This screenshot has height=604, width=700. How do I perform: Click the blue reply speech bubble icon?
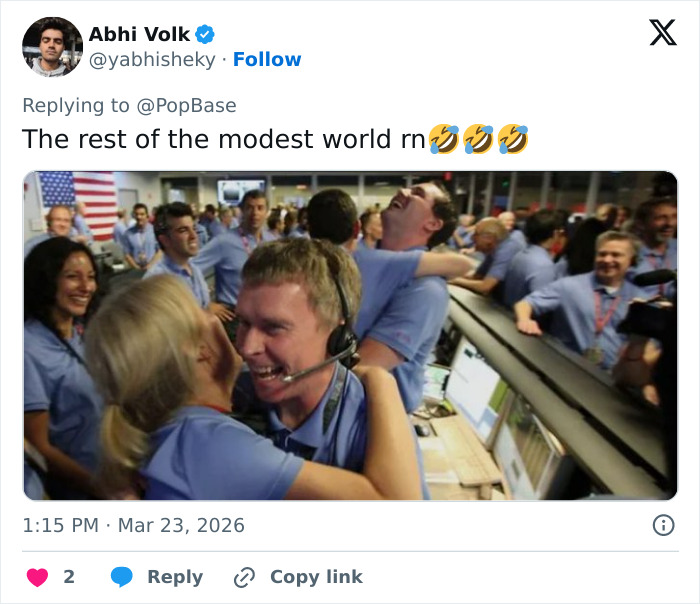pos(122,577)
